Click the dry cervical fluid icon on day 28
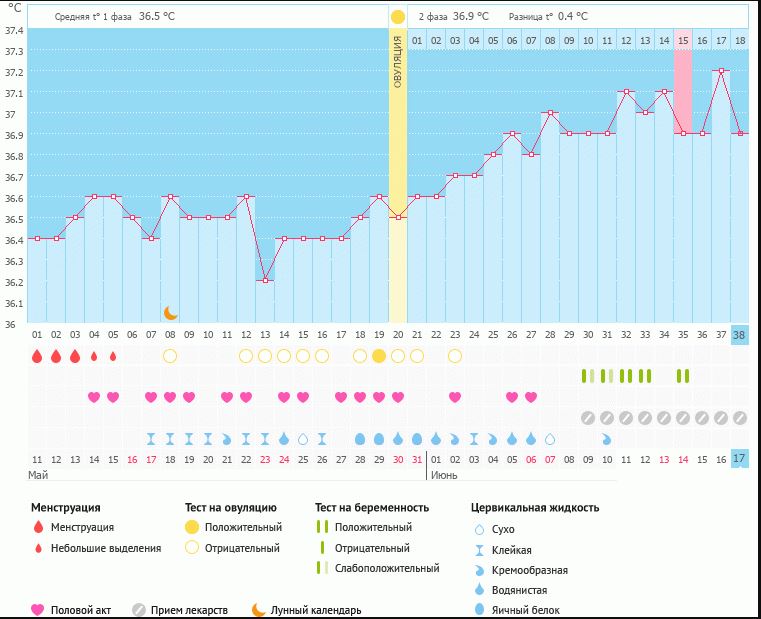761x619 pixels. tap(550, 439)
